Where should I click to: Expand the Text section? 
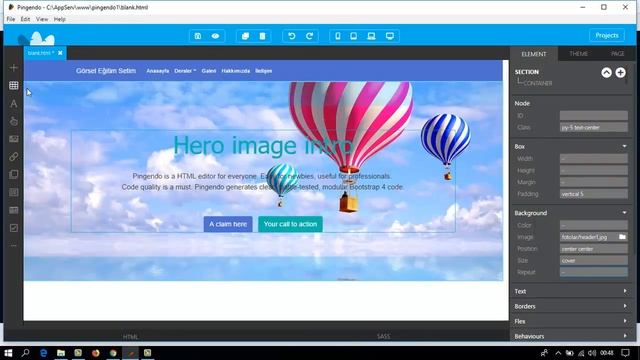coord(571,291)
